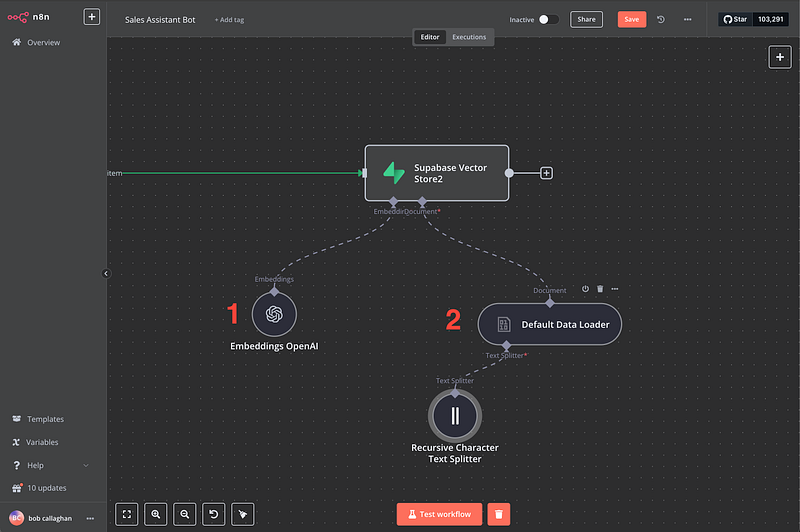Collapse the left sidebar with chevron
The width and height of the screenshot is (800, 532).
[107, 273]
